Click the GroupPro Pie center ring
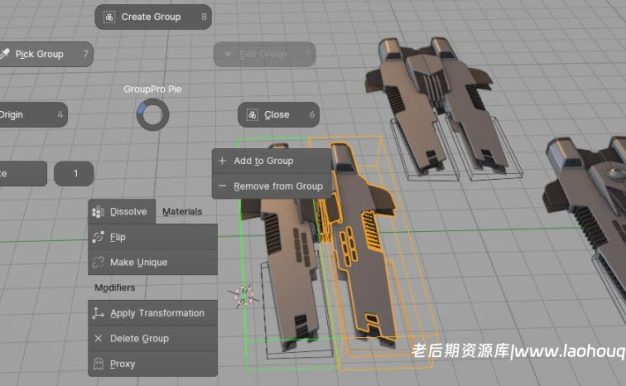 (x=153, y=115)
